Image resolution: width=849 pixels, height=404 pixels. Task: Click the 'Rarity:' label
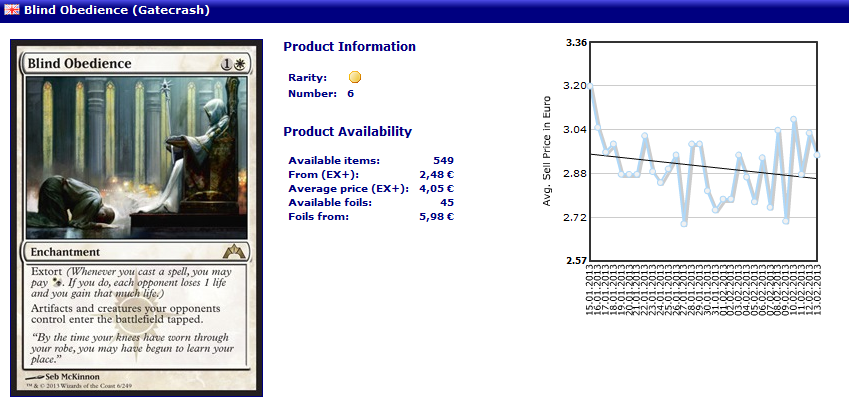tap(308, 77)
